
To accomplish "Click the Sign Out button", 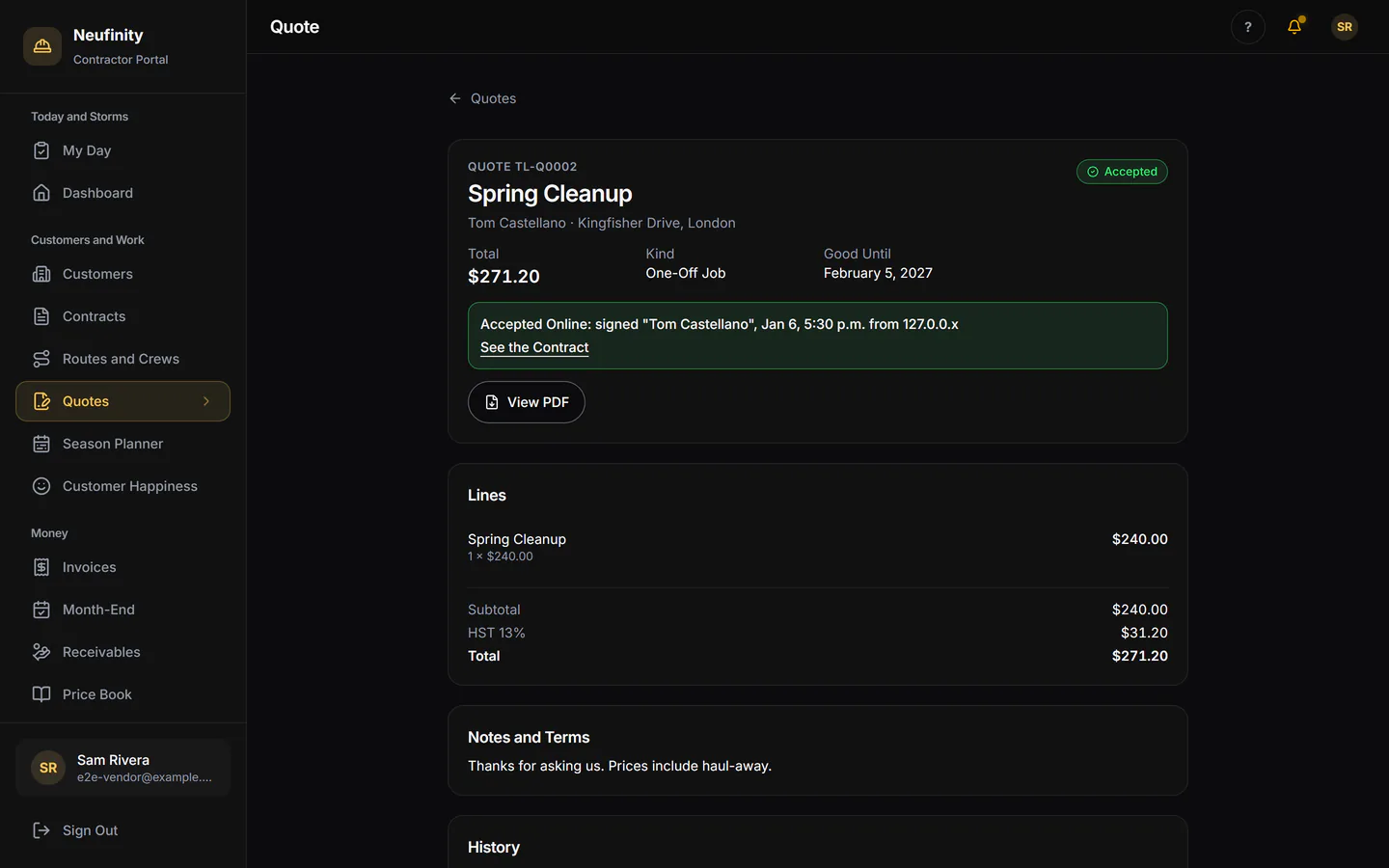I will [x=123, y=830].
